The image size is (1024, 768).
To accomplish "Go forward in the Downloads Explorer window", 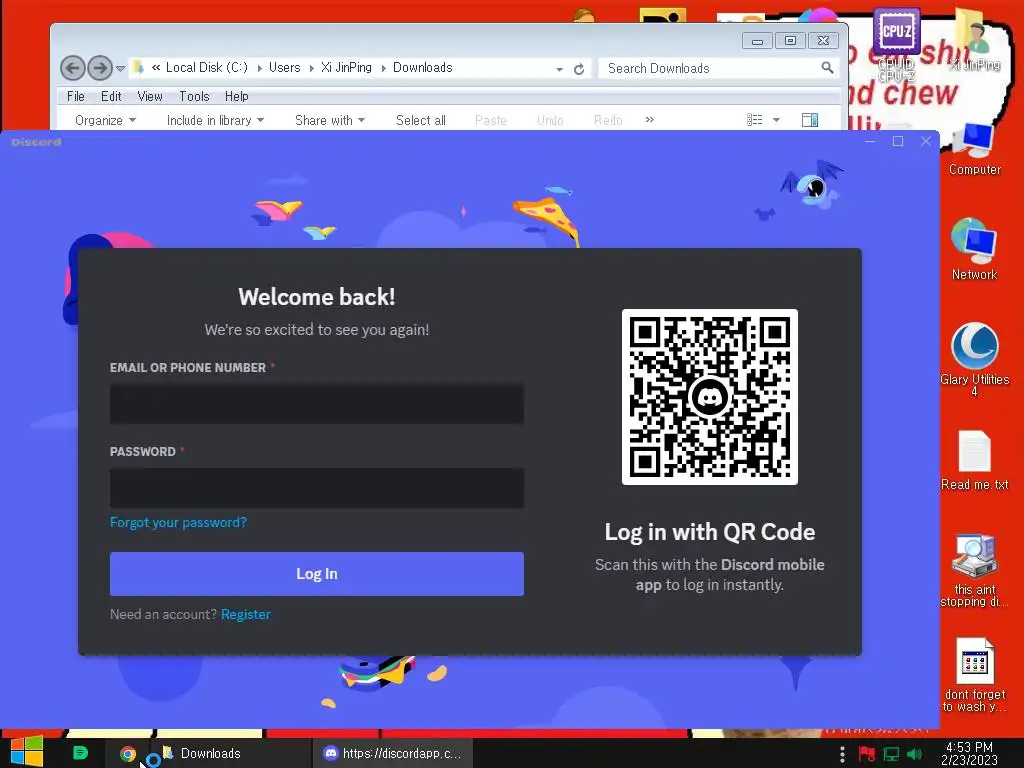I will (x=100, y=68).
